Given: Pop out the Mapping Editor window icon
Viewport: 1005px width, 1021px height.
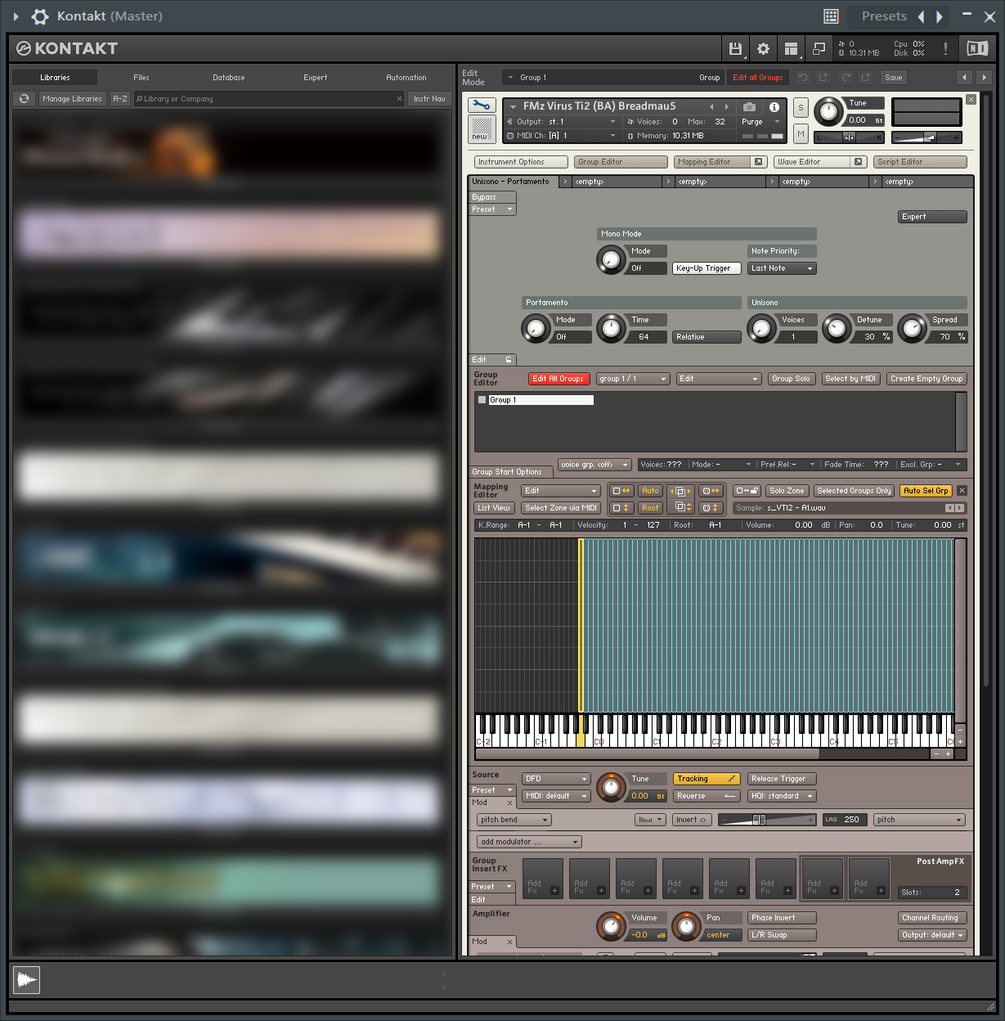Looking at the screenshot, I should coord(758,162).
